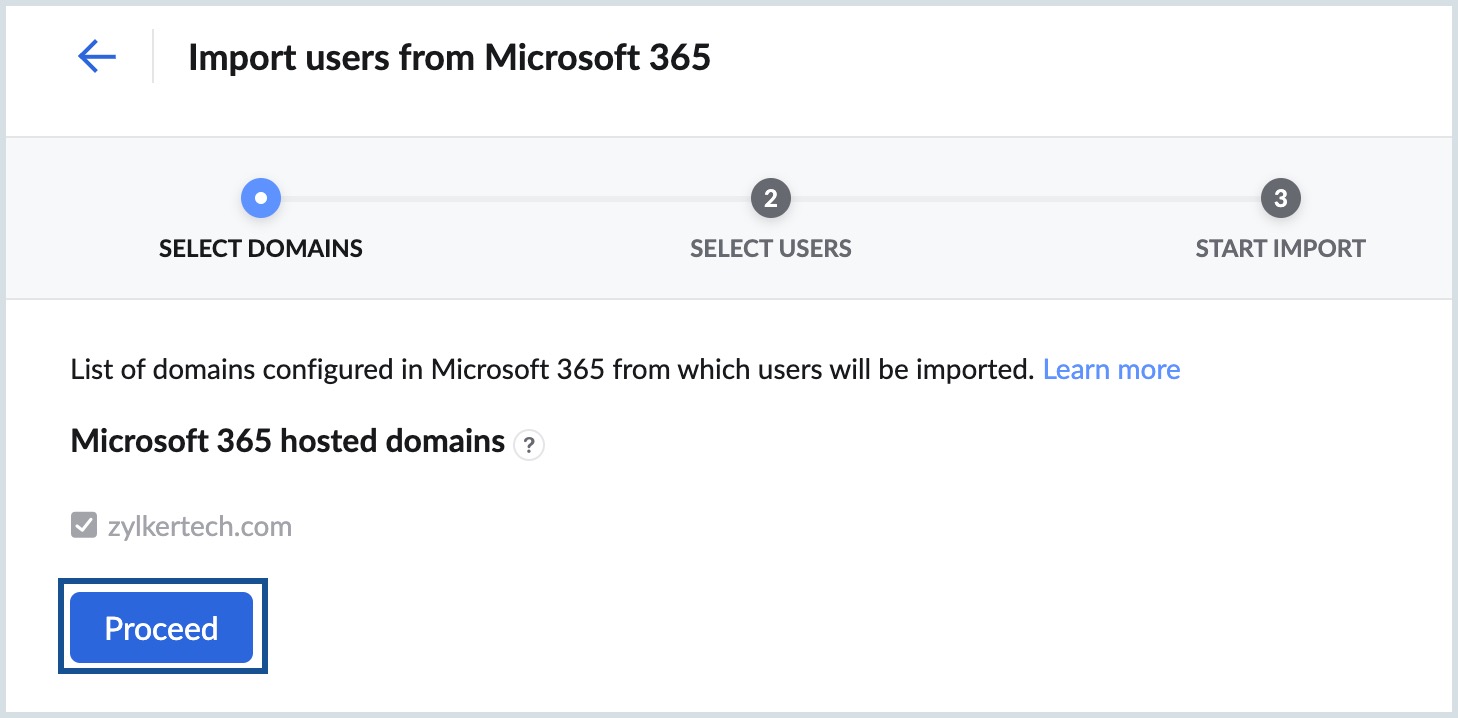Image resolution: width=1458 pixels, height=718 pixels.
Task: Toggle the zylkertech.com domain checkbox
Action: (x=84, y=525)
